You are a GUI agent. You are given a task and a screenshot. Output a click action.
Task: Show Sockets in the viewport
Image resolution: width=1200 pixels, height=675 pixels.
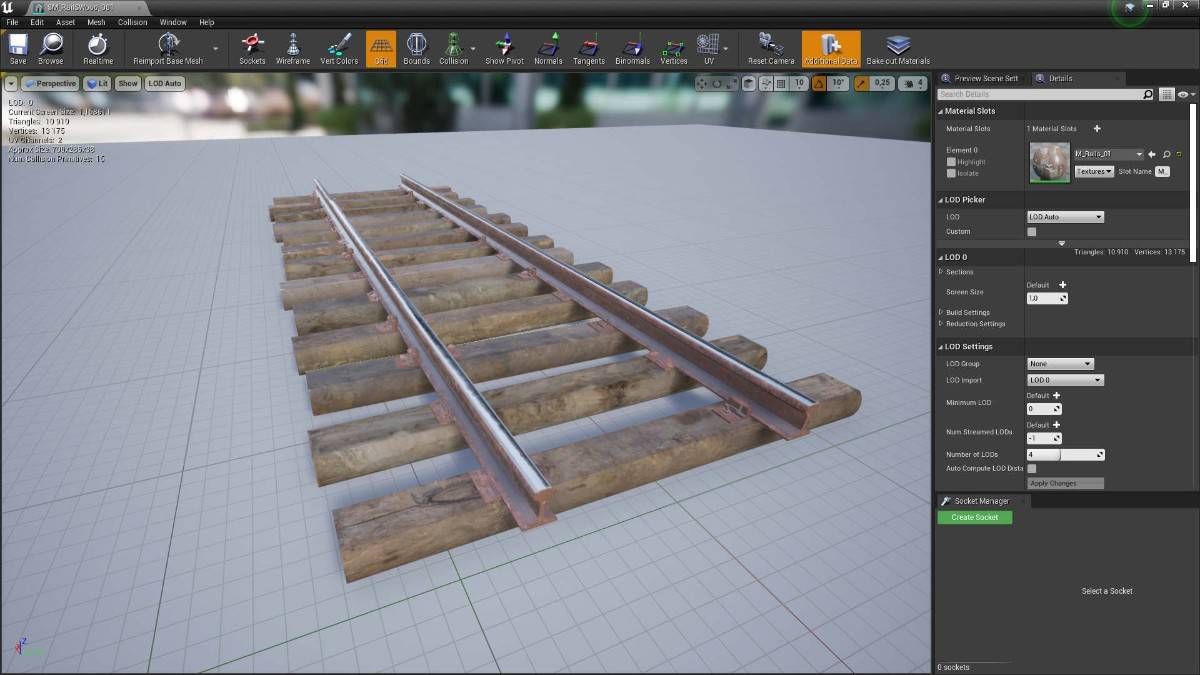point(252,49)
